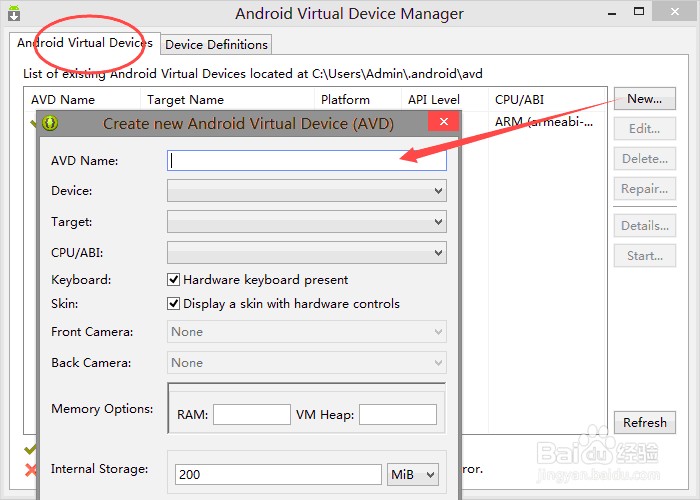Viewport: 700px width, 500px height.
Task: Click the Internal Storage field showing 200
Action: 278,475
